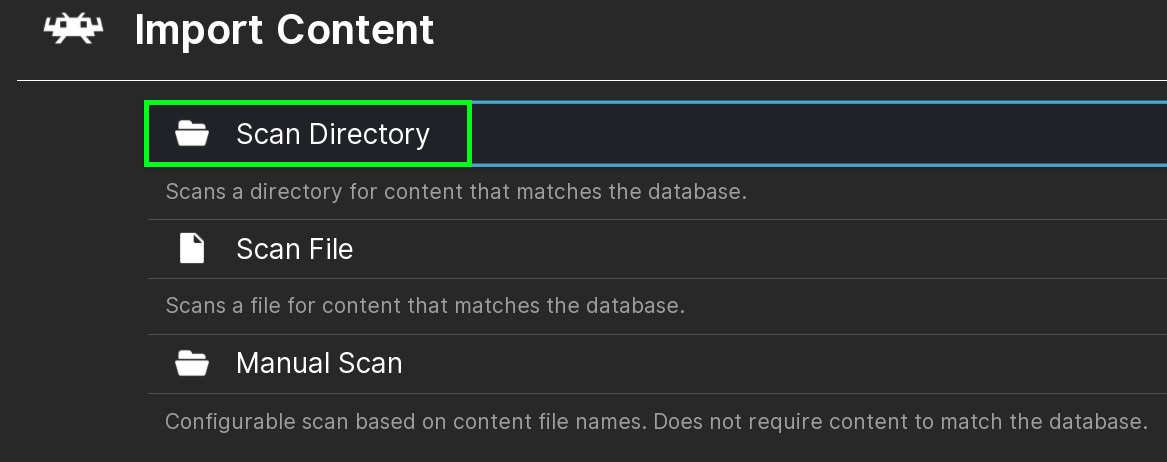Screen dimensions: 1167x462
Task: Click the Manual Scan description text
Action: point(655,421)
